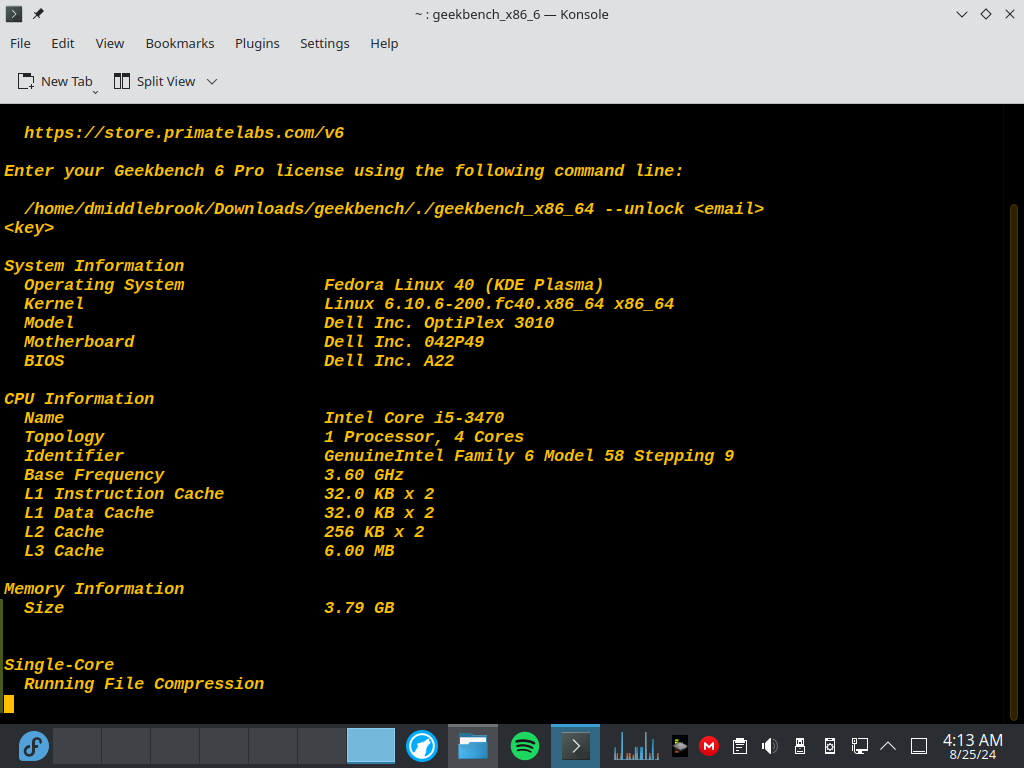The height and width of the screenshot is (768, 1024).
Task: Click the blinking terminal cursor block
Action: [8, 703]
